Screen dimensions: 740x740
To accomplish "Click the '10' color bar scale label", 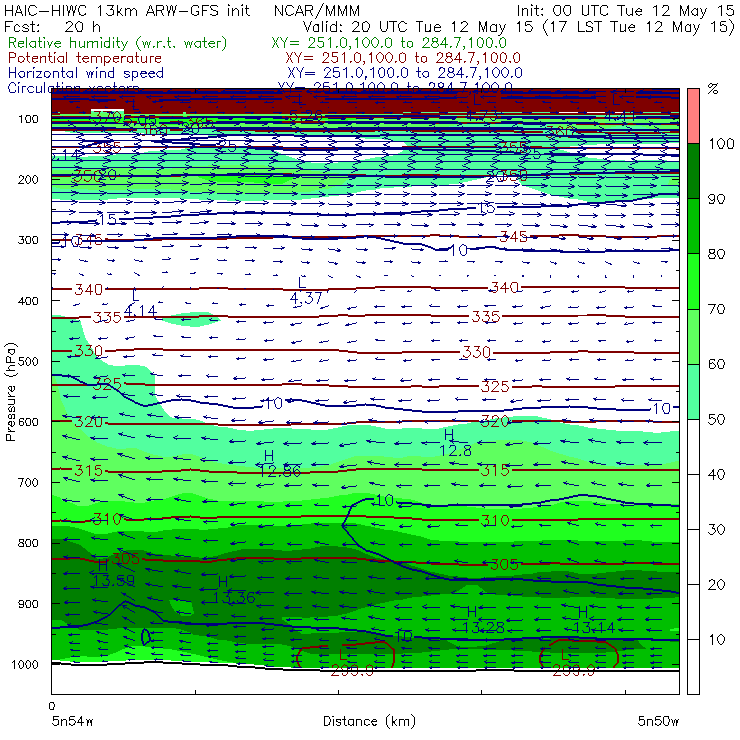I will point(716,639).
